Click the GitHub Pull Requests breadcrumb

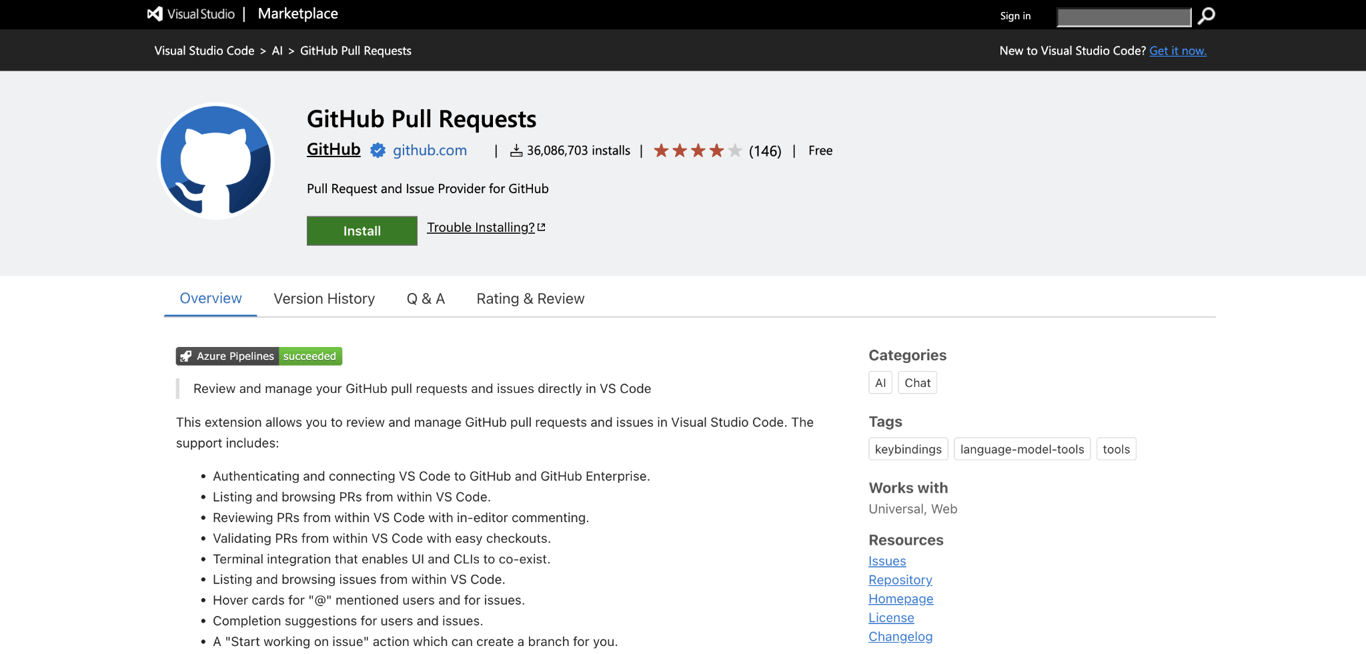356,50
